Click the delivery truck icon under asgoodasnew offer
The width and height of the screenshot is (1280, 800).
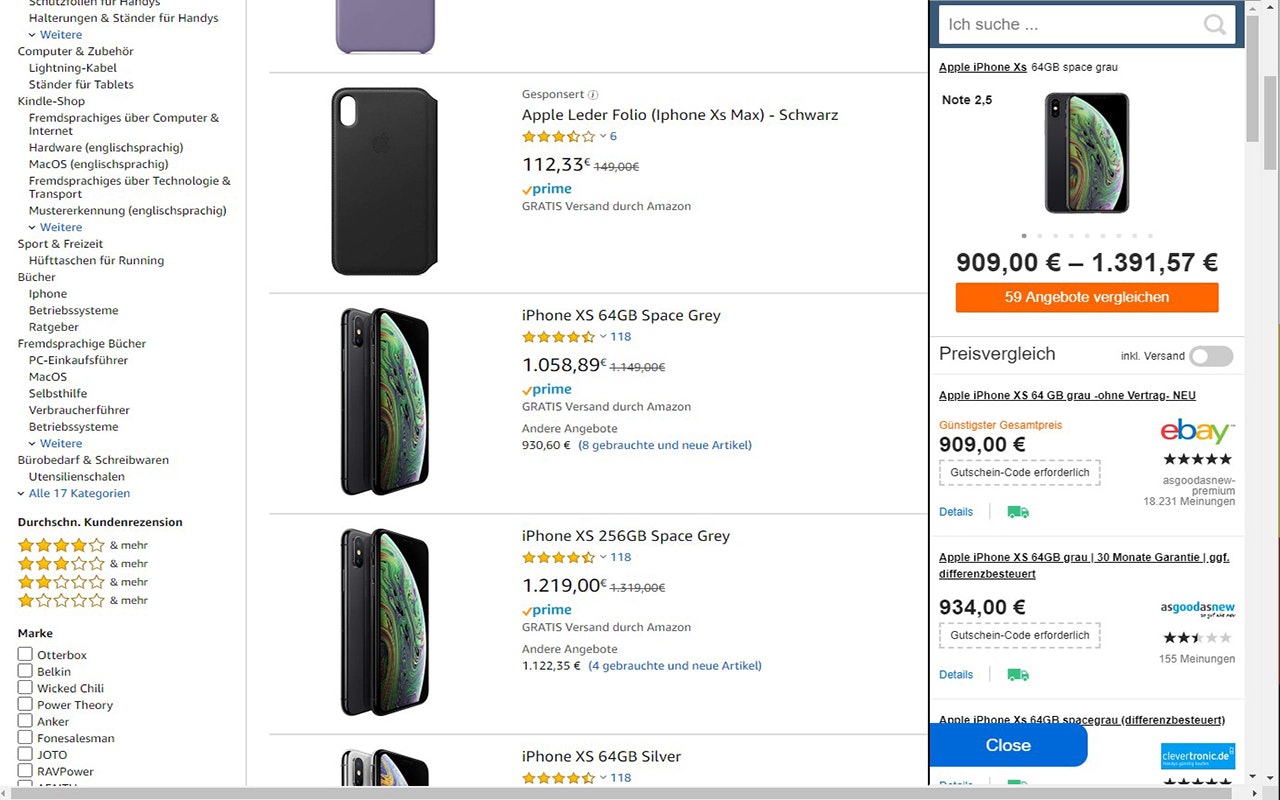pyautogui.click(x=1018, y=675)
